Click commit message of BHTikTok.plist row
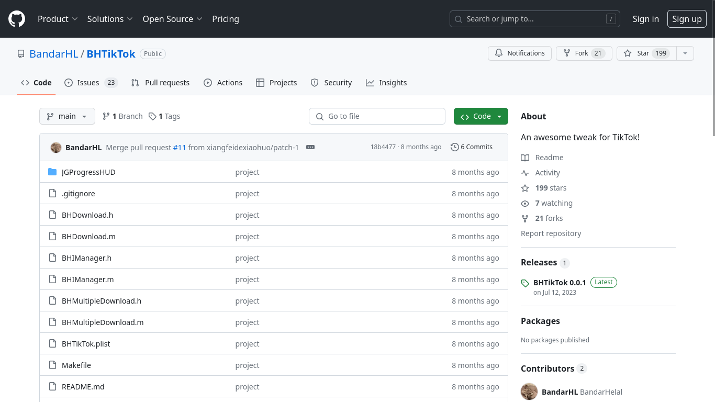Screen dimensions: 715x402 247,343
